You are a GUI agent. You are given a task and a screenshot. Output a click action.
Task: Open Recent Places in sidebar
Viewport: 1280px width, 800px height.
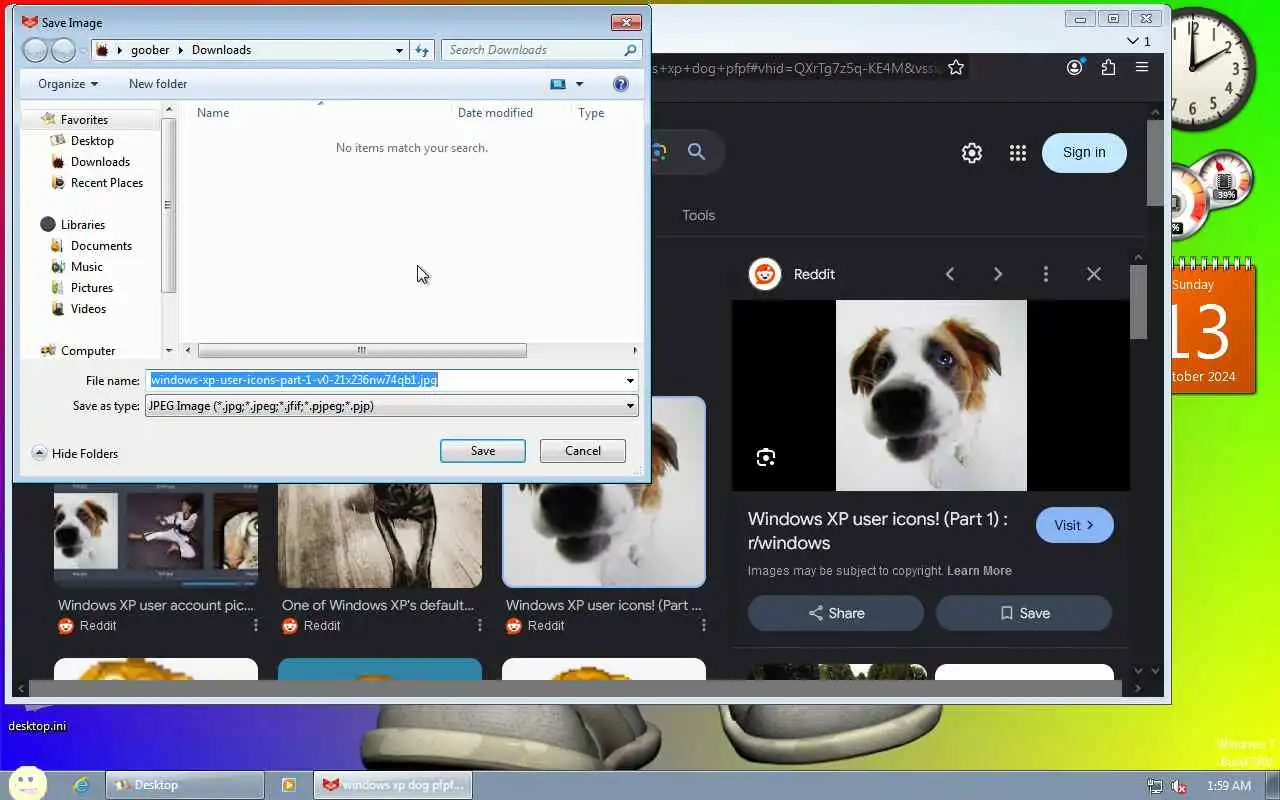pos(106,183)
